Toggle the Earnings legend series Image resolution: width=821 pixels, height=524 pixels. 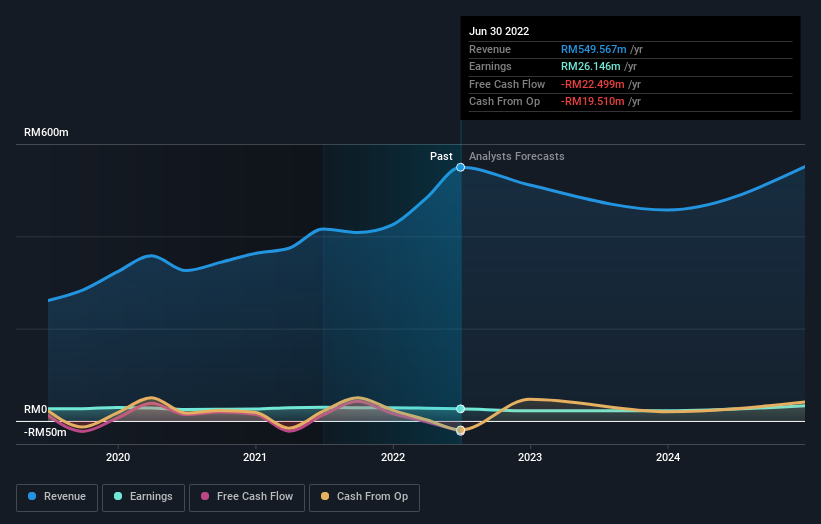coord(143,497)
